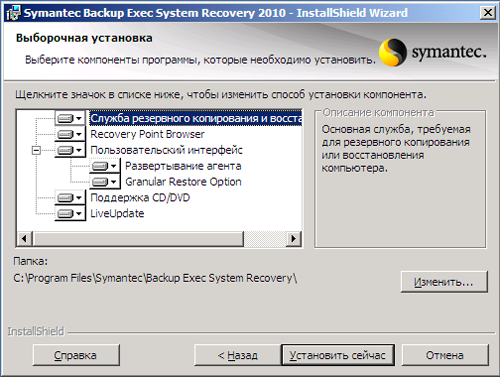Collapse the Пользовательский интерфейс tree node
Image resolution: width=500 pixels, height=377 pixels.
[x=36, y=150]
